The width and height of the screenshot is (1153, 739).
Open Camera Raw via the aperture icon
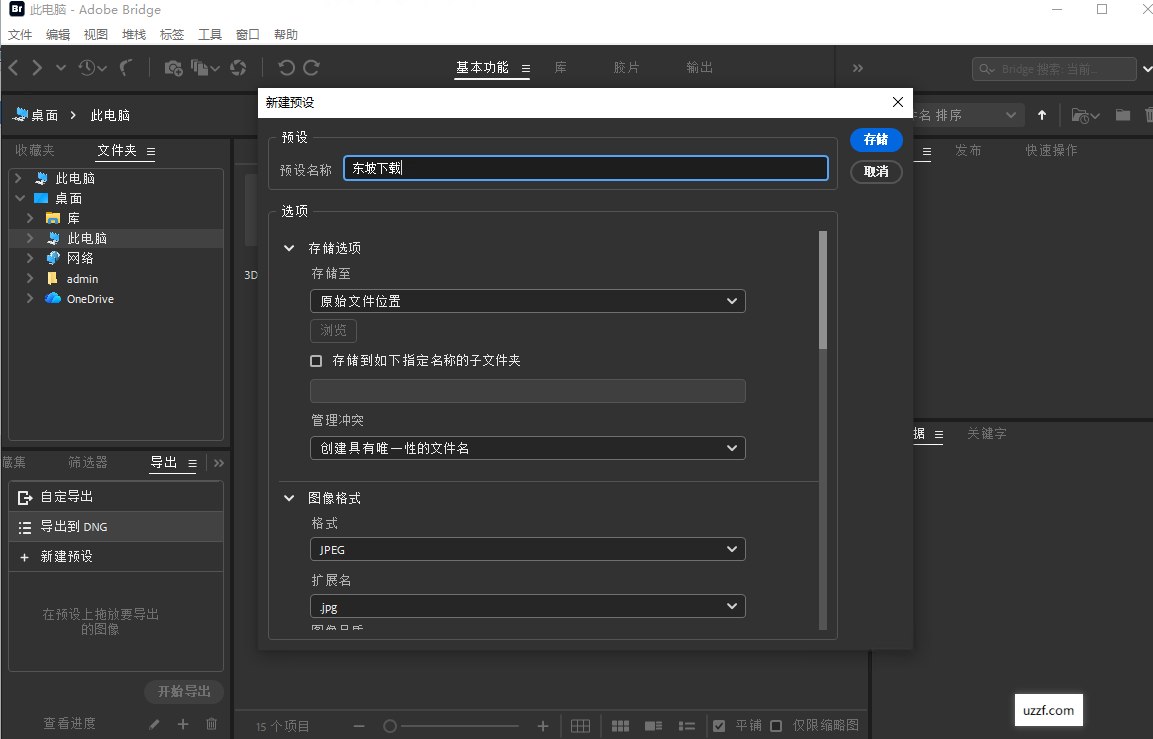pos(238,67)
